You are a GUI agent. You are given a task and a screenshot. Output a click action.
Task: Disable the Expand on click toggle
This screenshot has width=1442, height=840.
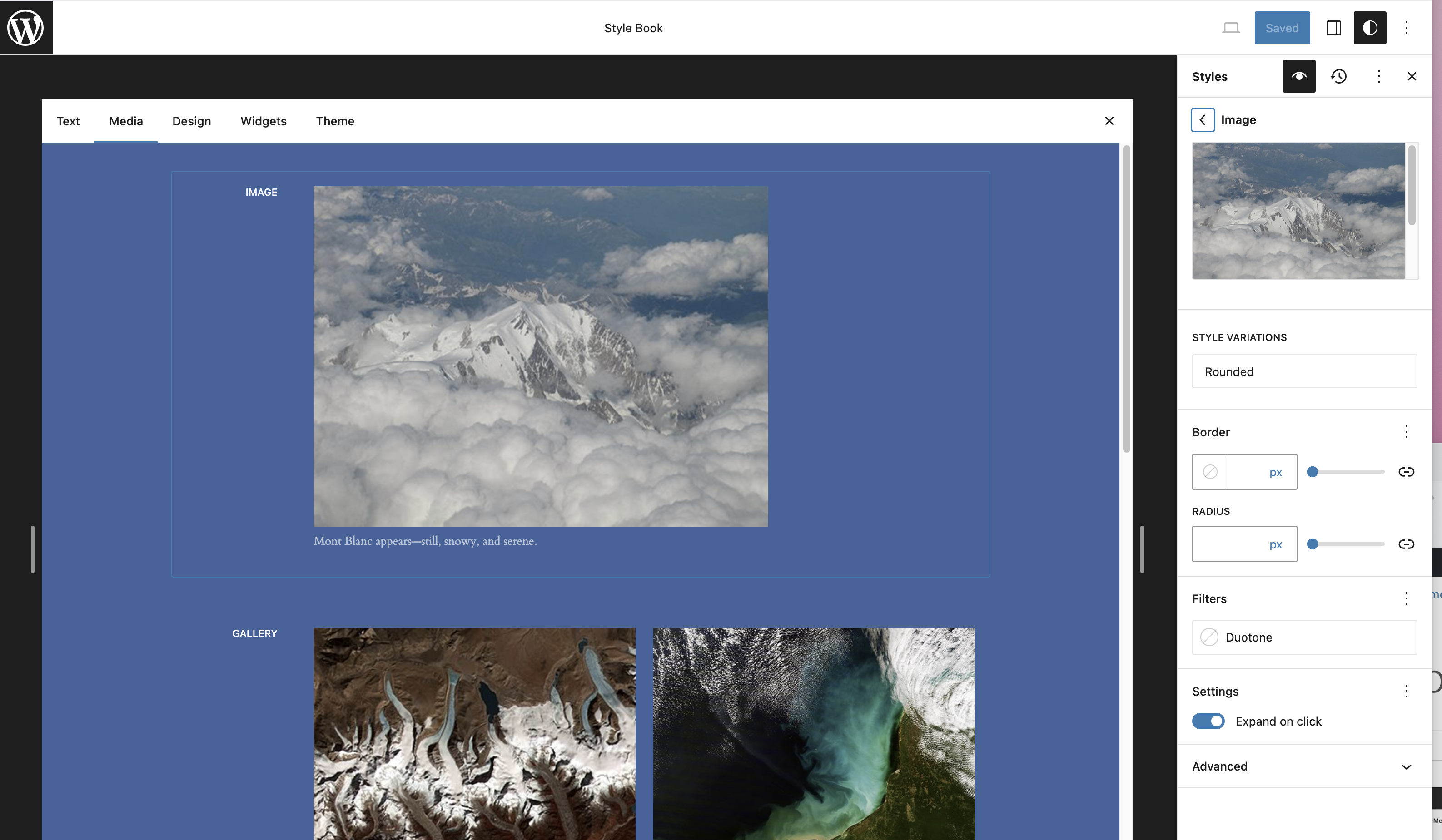pyautogui.click(x=1208, y=721)
